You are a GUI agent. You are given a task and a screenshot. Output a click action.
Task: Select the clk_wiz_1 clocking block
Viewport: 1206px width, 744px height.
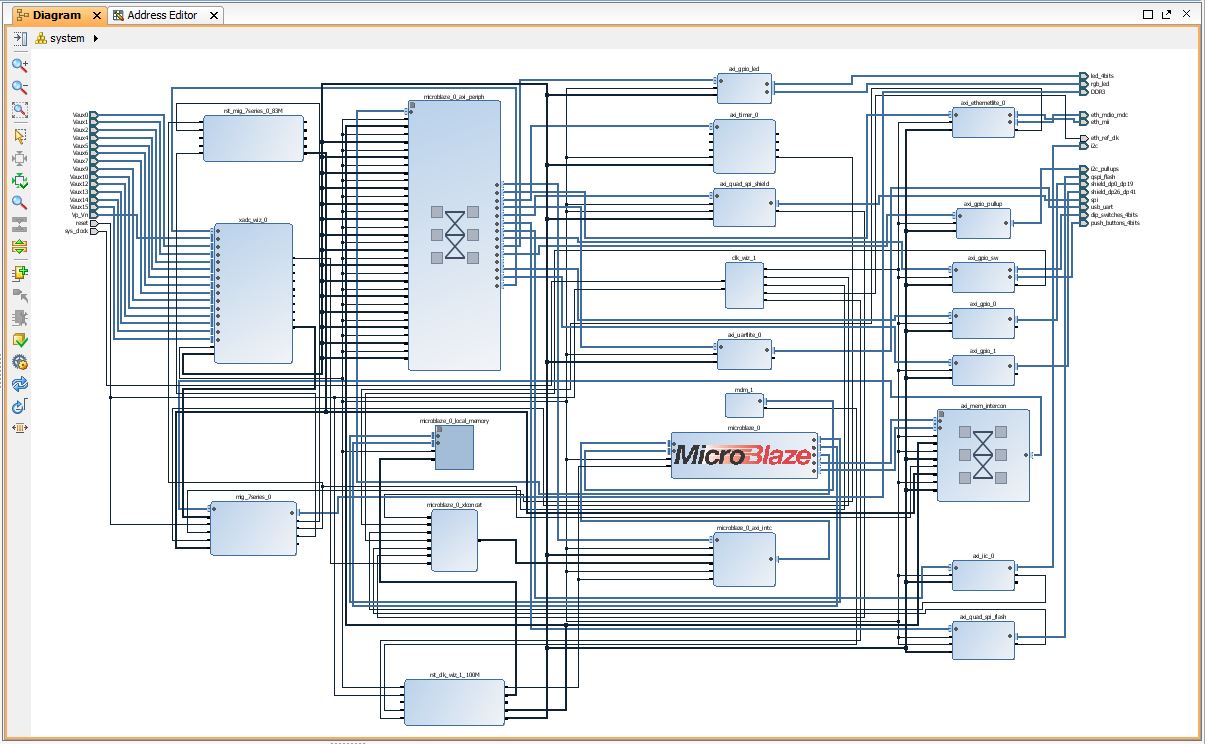coord(744,285)
